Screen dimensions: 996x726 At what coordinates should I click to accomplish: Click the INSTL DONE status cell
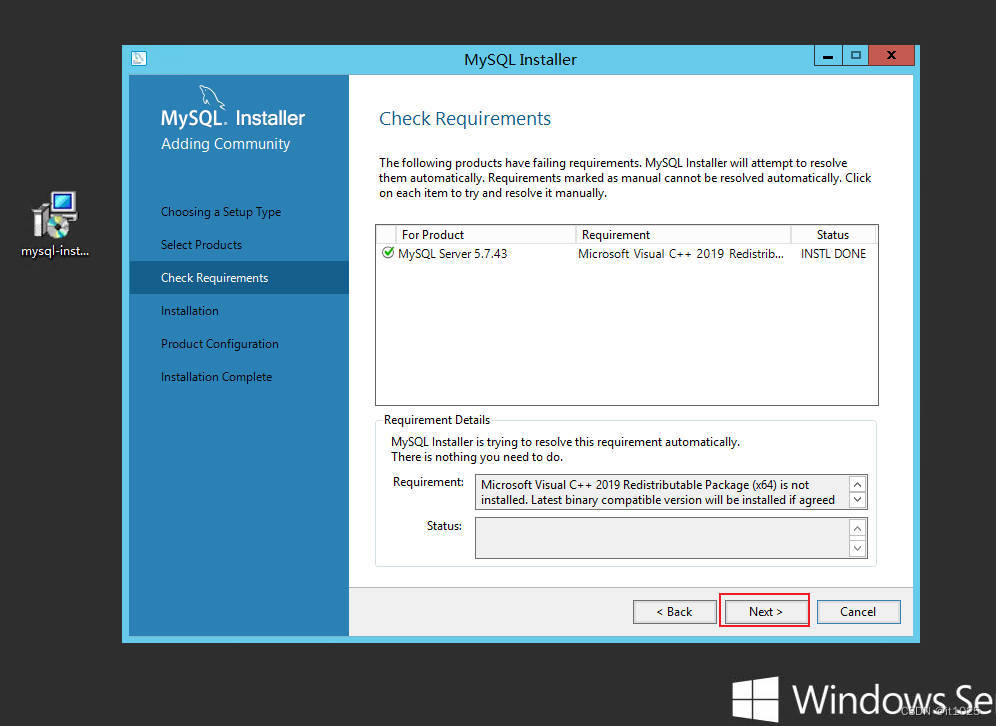click(x=833, y=253)
